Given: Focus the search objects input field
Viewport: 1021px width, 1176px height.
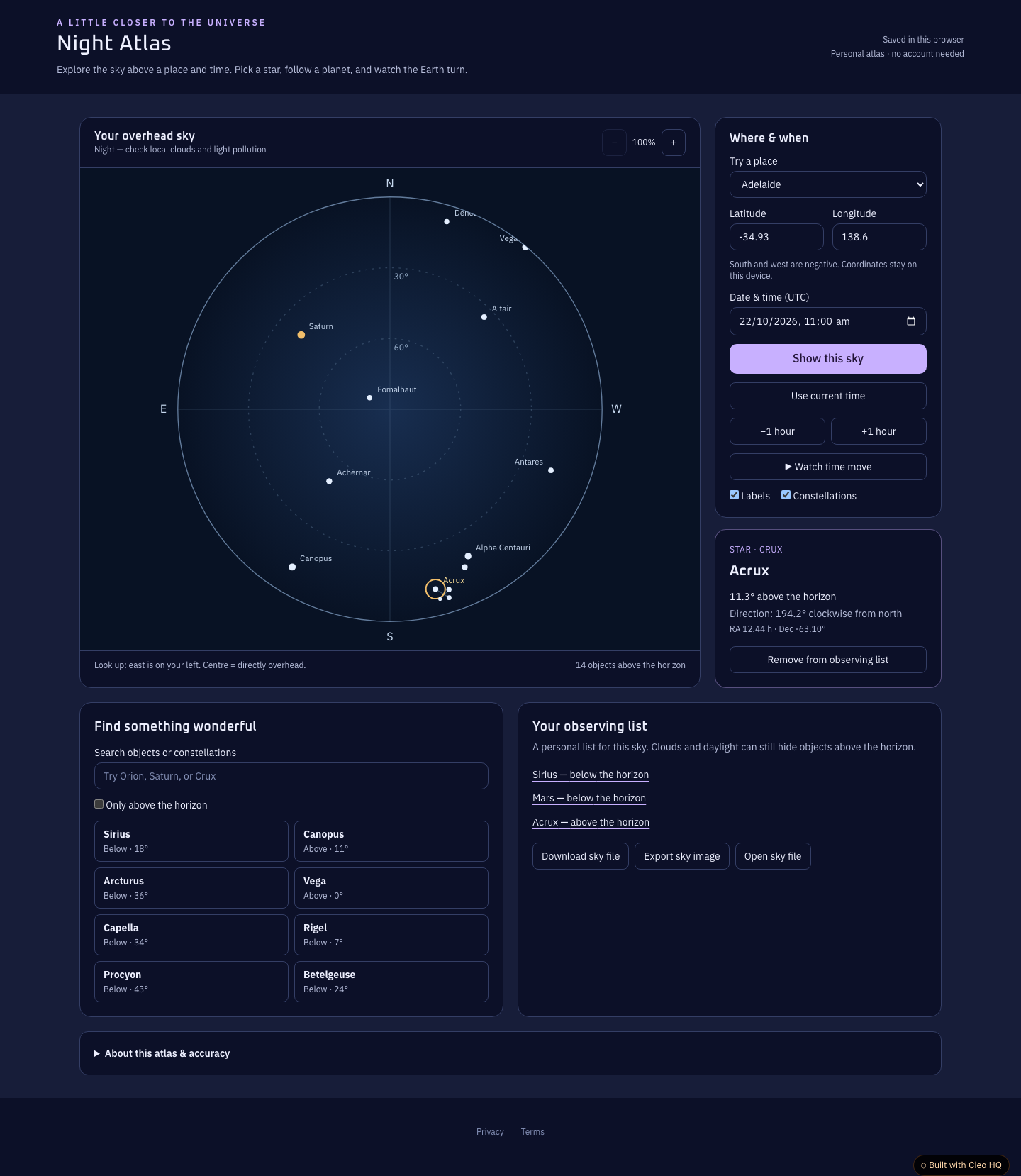Looking at the screenshot, I should click(291, 776).
